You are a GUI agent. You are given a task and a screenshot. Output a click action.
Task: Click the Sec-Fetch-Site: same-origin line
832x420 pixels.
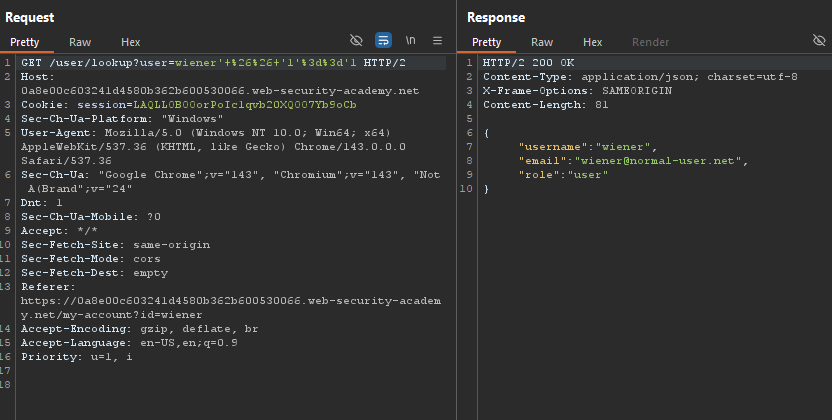115,244
